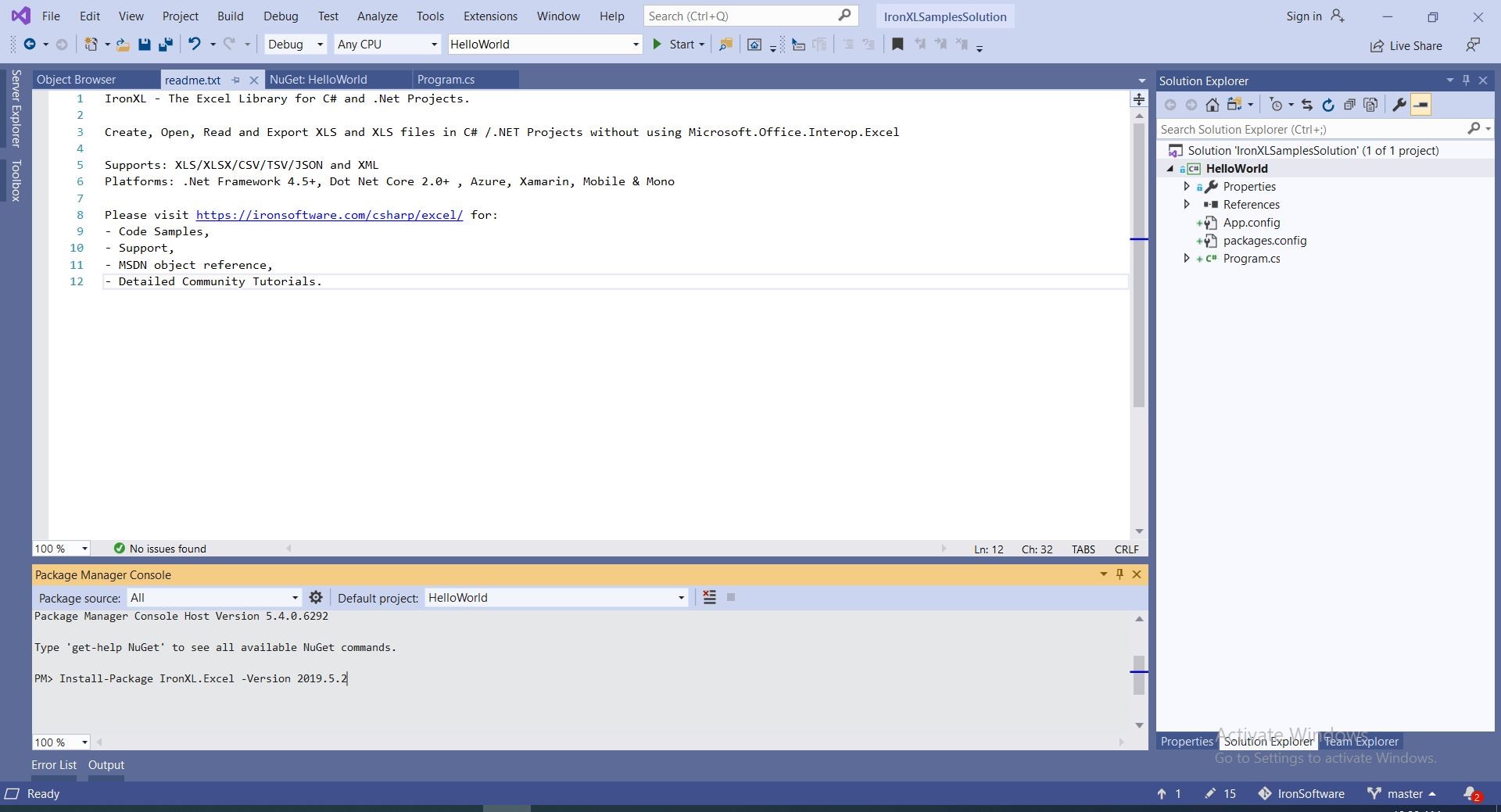The height and width of the screenshot is (812, 1501).
Task: Click Sync with Active Document icon
Action: pyautogui.click(x=1306, y=105)
